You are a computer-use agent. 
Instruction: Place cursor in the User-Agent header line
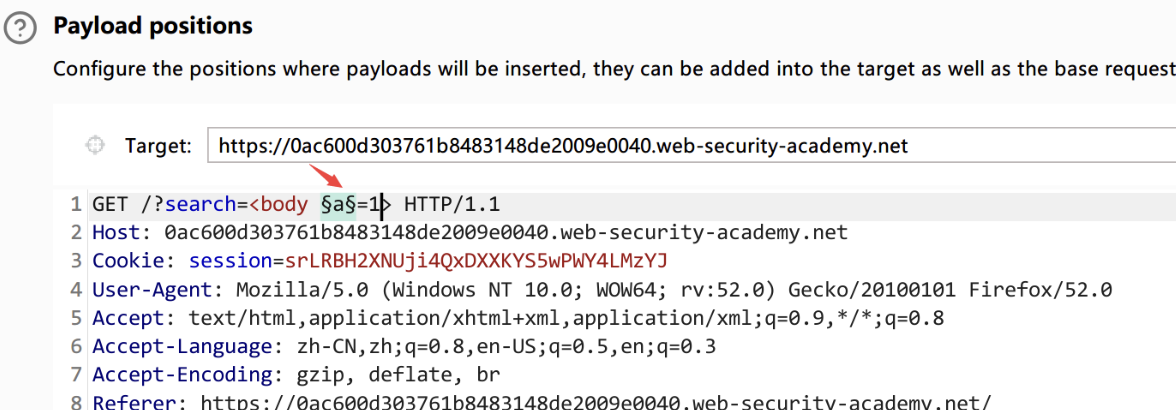pos(600,290)
